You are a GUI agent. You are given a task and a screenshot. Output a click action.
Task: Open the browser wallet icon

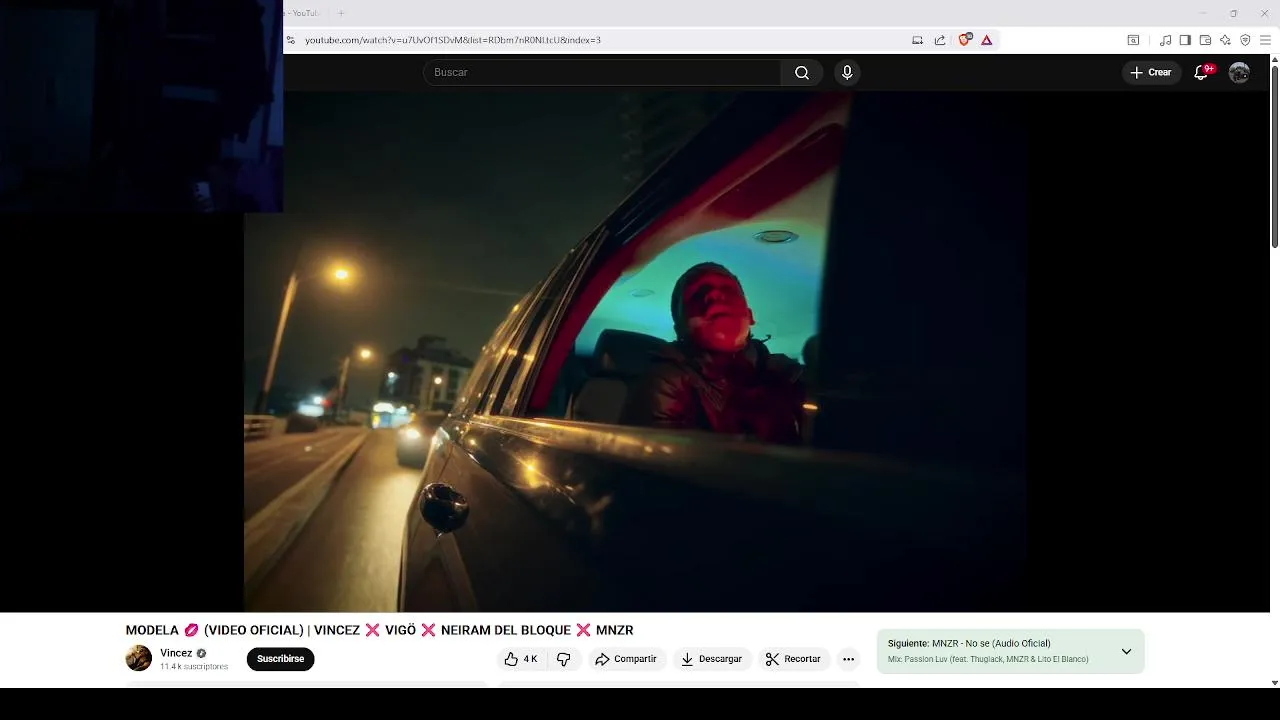coord(1205,40)
